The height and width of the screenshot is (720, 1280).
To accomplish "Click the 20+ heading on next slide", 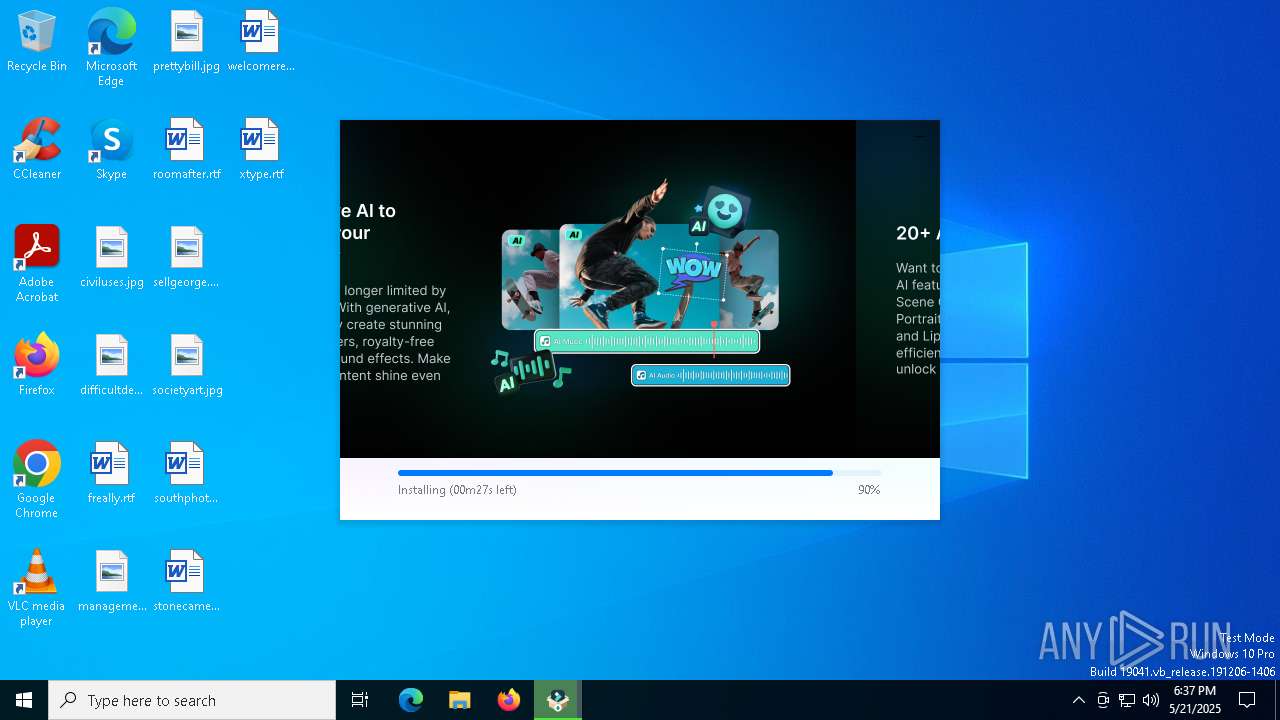I will click(917, 233).
